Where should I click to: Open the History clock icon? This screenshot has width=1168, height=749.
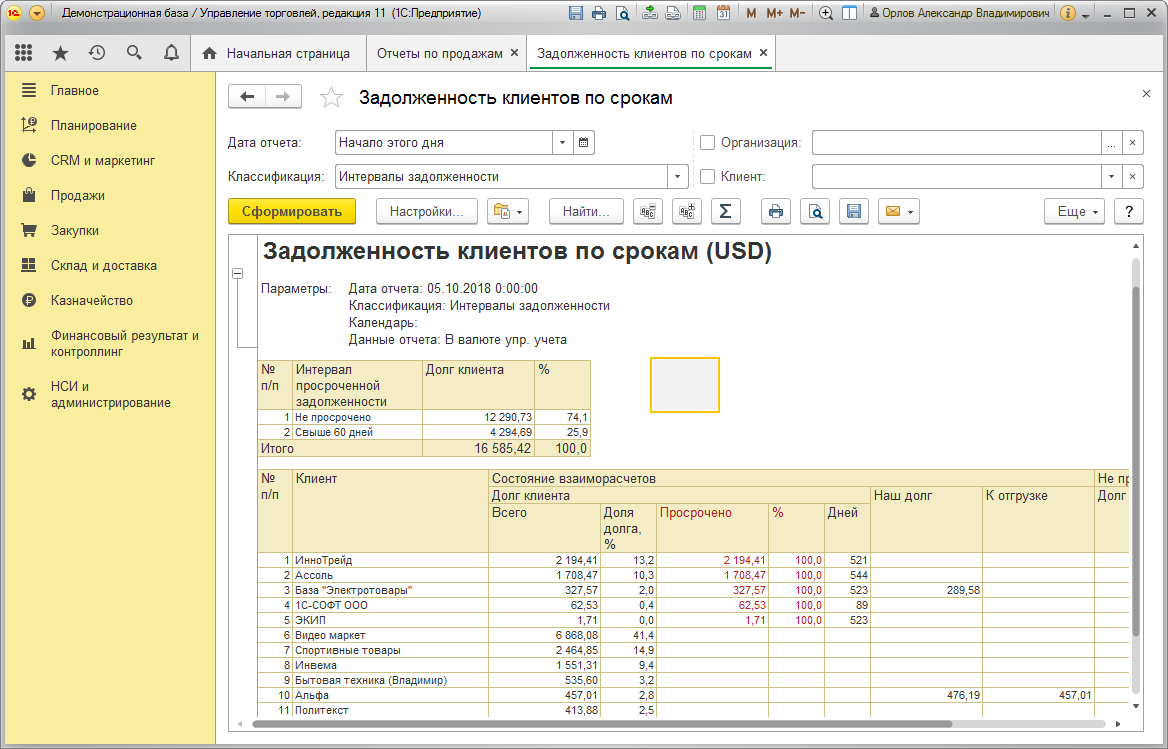point(97,53)
